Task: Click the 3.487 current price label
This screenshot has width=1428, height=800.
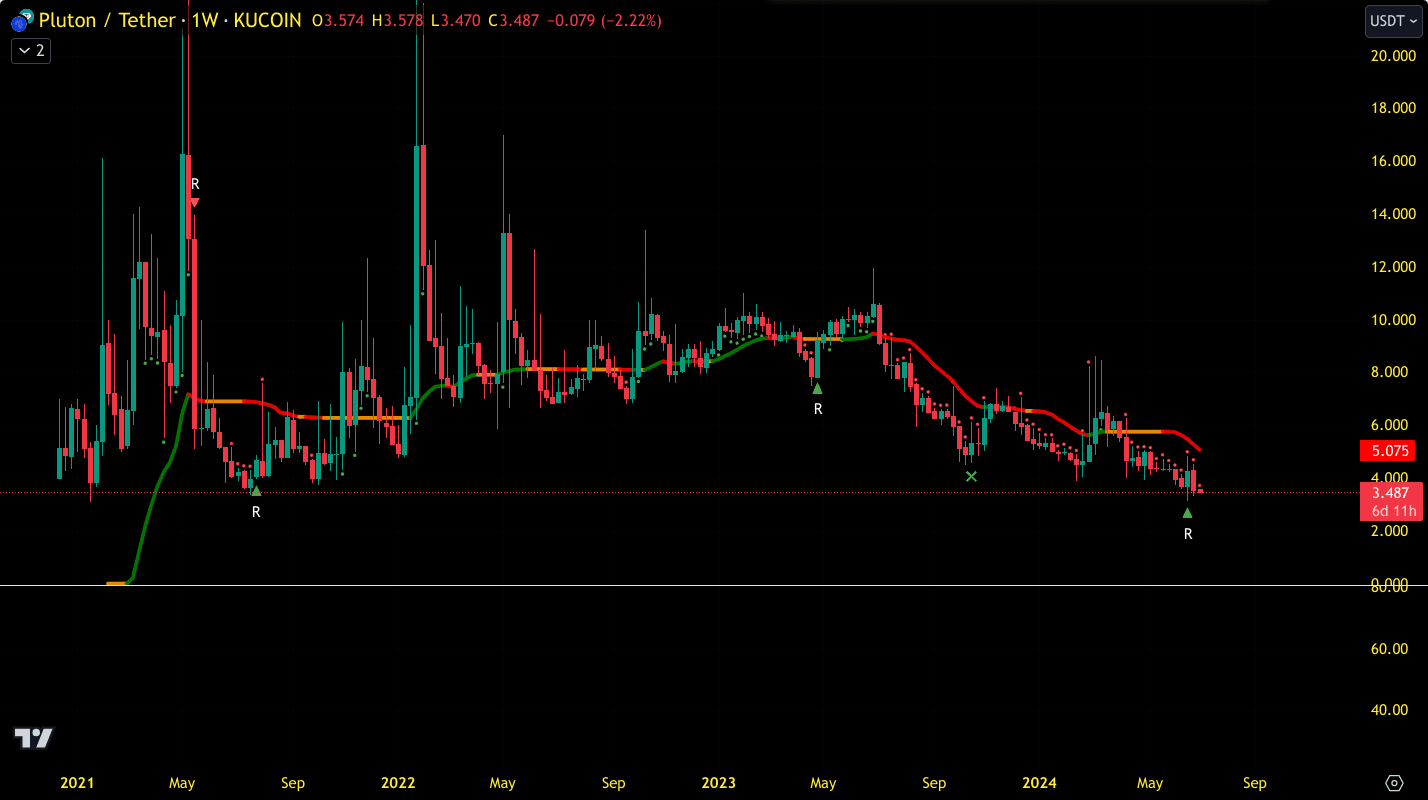Action: [x=1391, y=493]
